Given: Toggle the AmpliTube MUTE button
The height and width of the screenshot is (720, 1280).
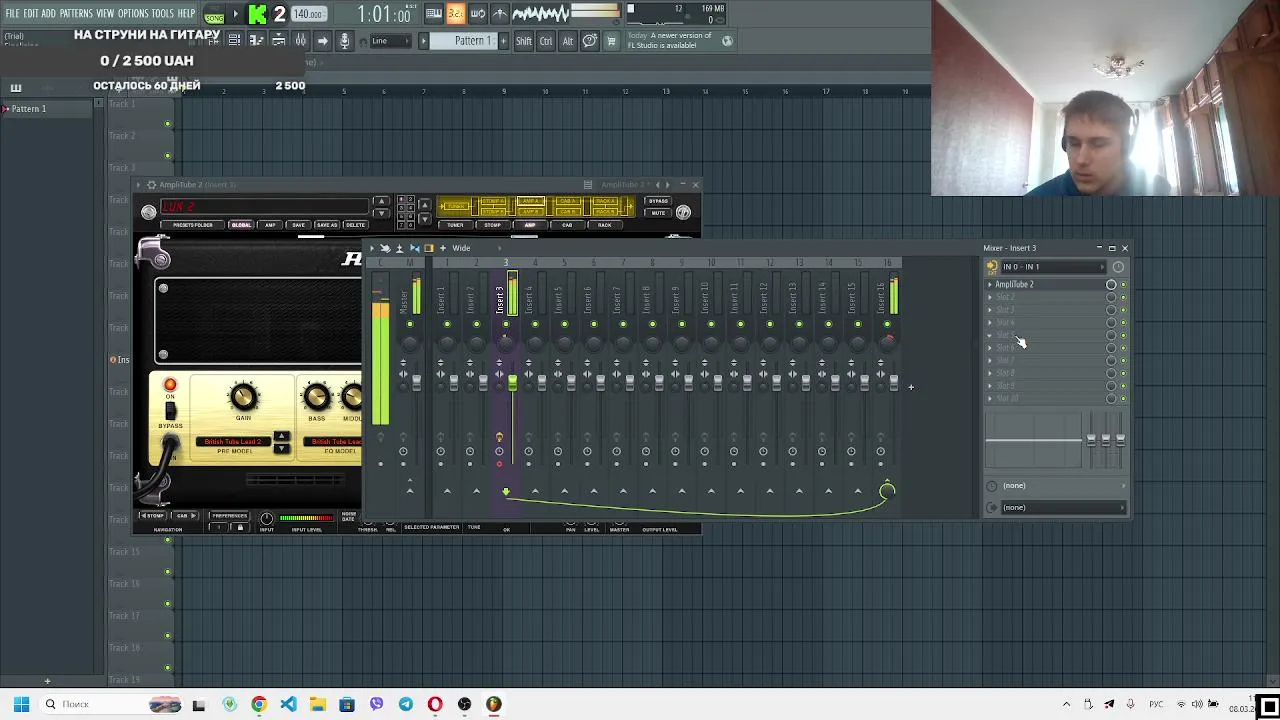Looking at the screenshot, I should [x=657, y=213].
